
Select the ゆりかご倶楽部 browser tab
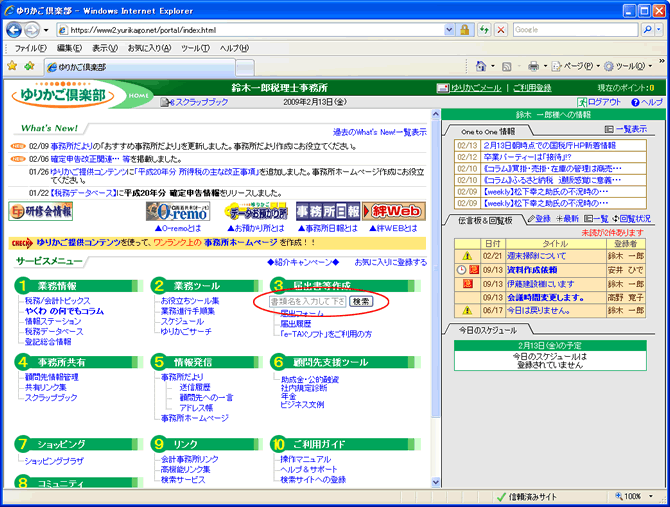pos(140,67)
